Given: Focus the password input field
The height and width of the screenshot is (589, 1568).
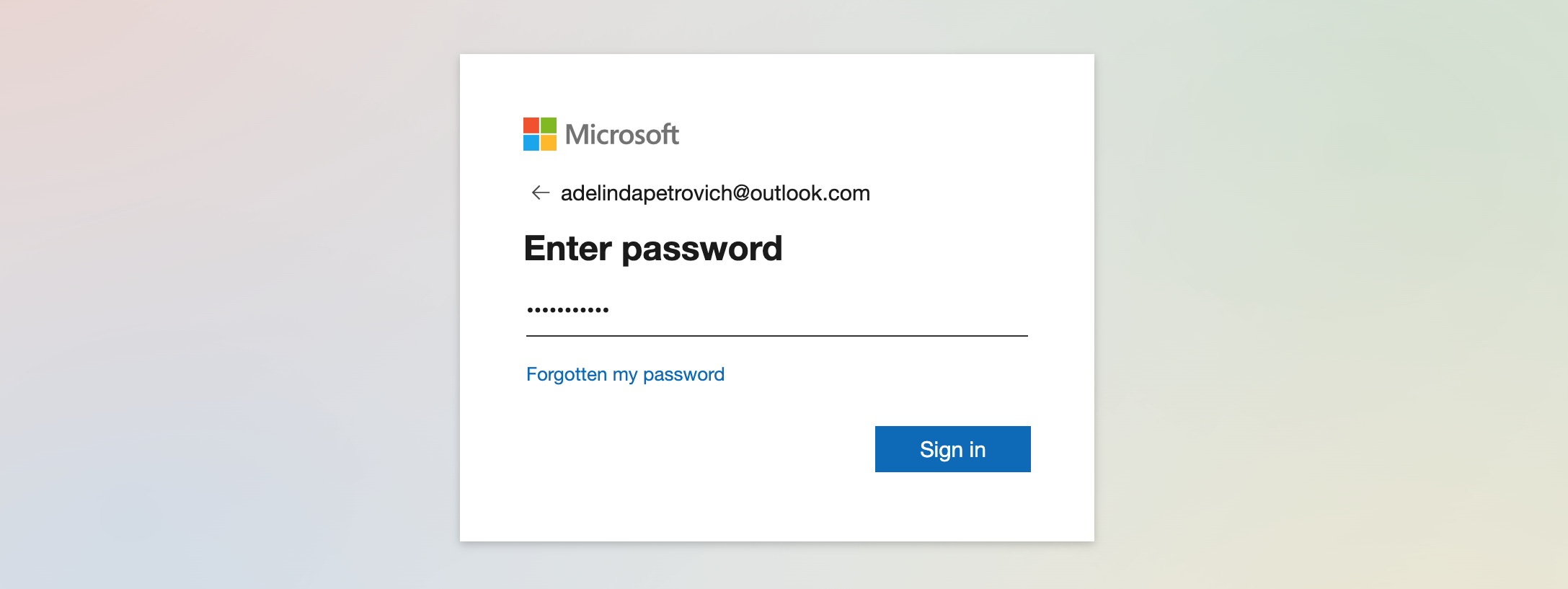Looking at the screenshot, I should click(x=776, y=311).
